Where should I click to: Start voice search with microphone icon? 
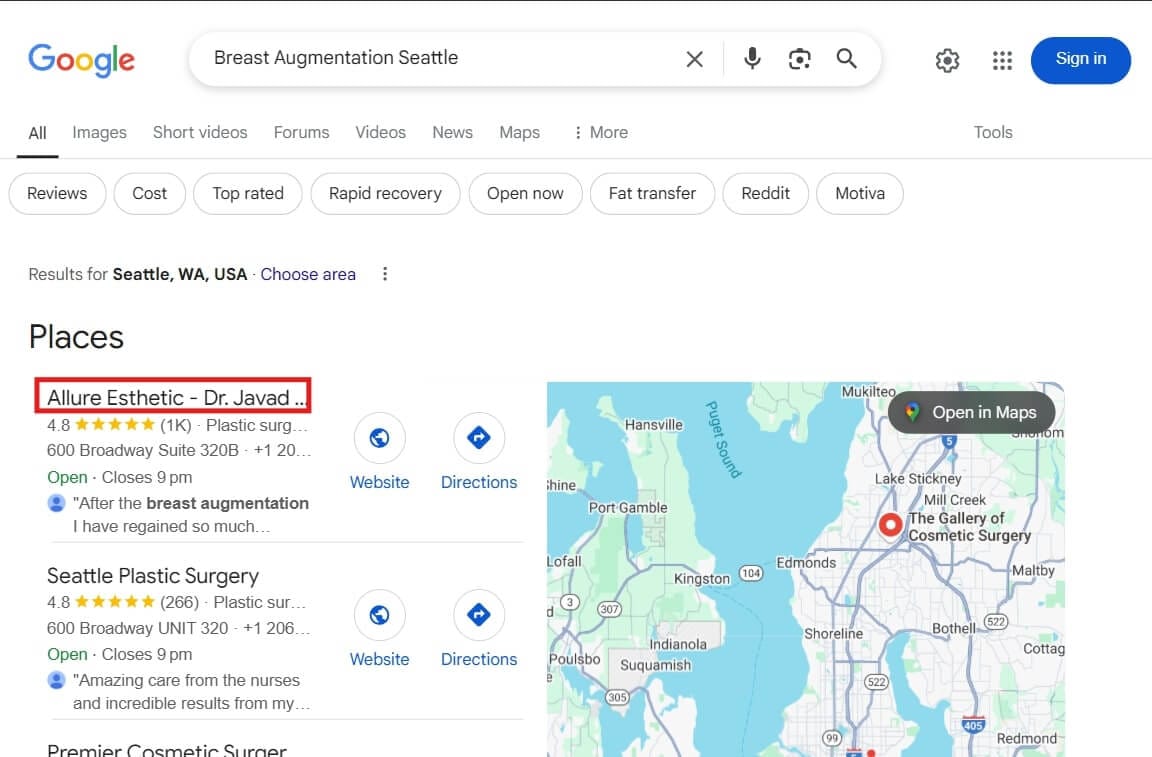pyautogui.click(x=752, y=59)
